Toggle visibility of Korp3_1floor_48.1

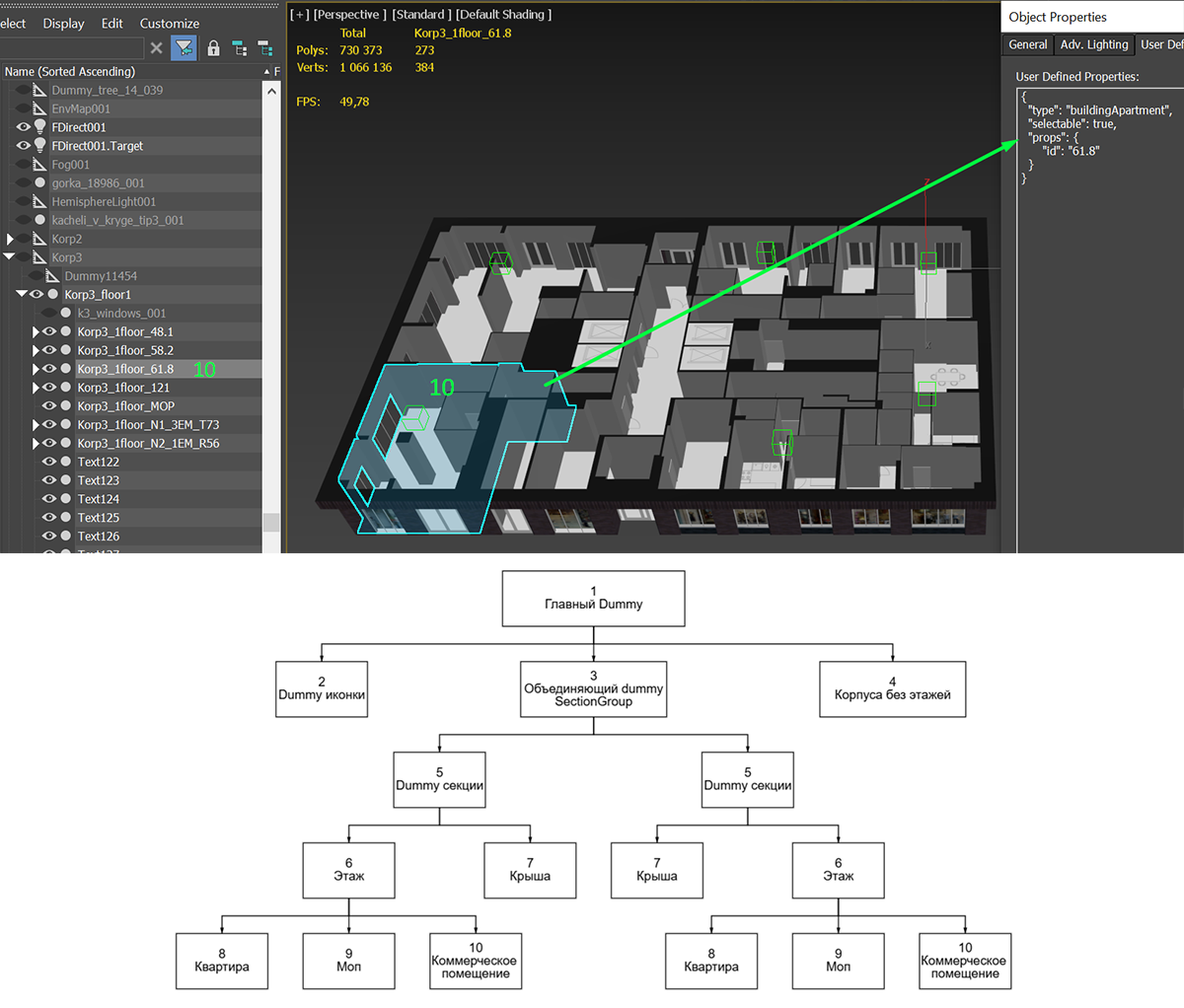pos(49,331)
